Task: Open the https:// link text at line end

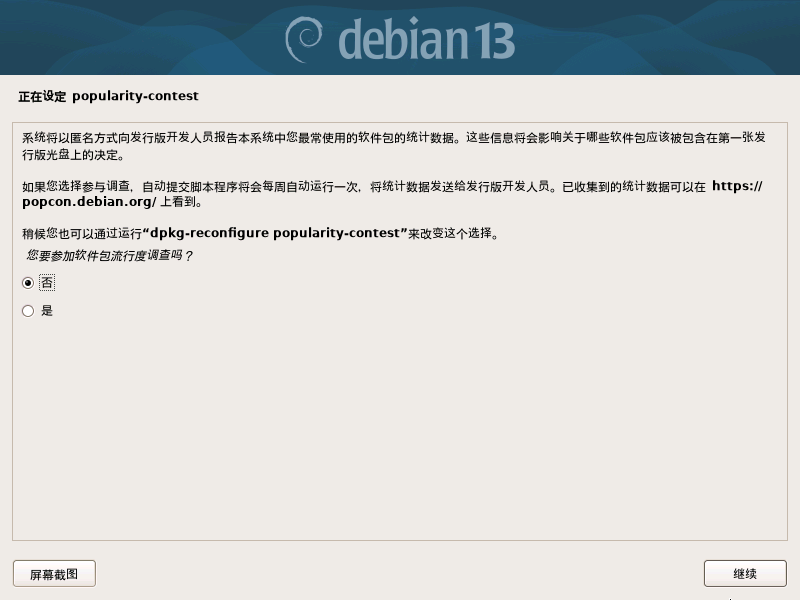Action: (737, 186)
